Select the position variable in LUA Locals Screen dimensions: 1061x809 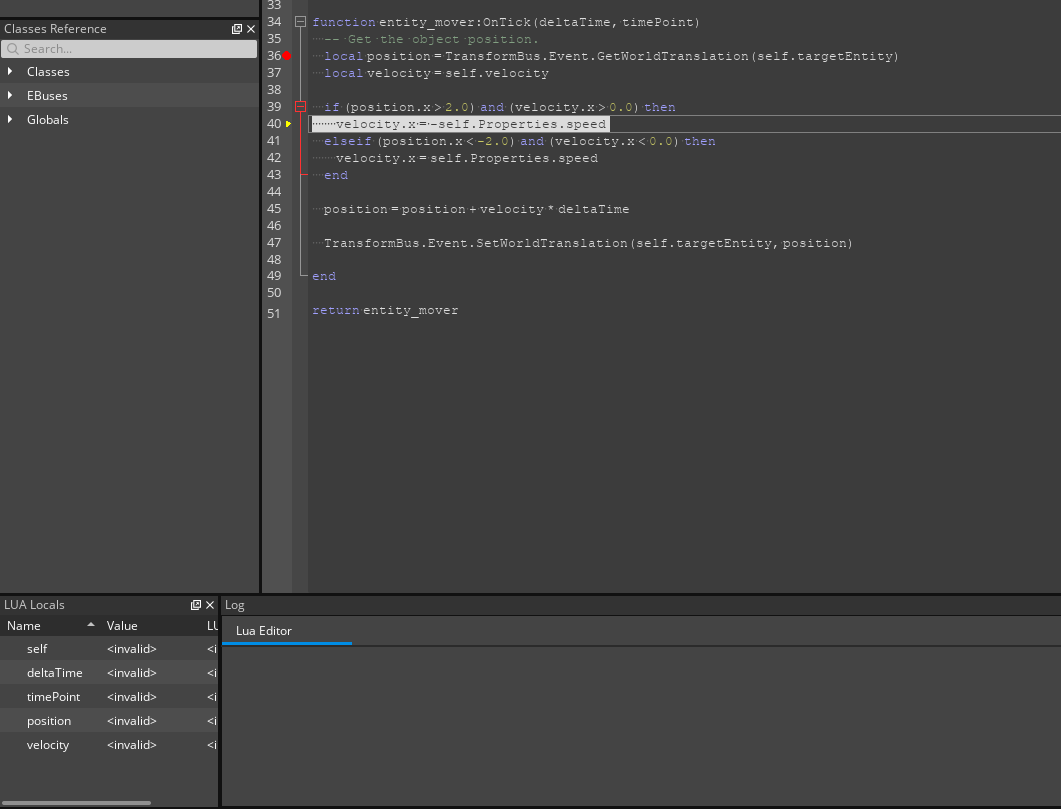click(50, 720)
